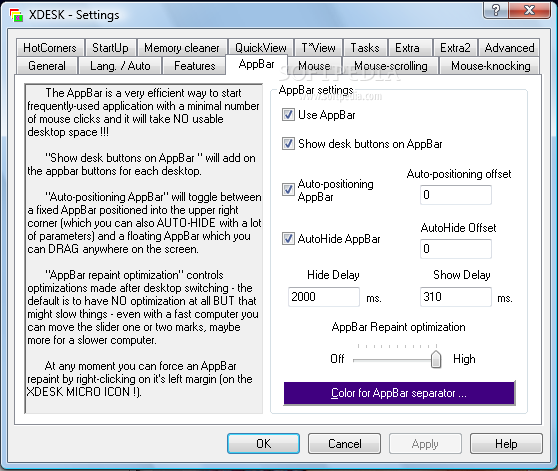This screenshot has height=471, width=558.
Task: Click the 'AppBar Repaint optimization' label
Action: coord(399,327)
